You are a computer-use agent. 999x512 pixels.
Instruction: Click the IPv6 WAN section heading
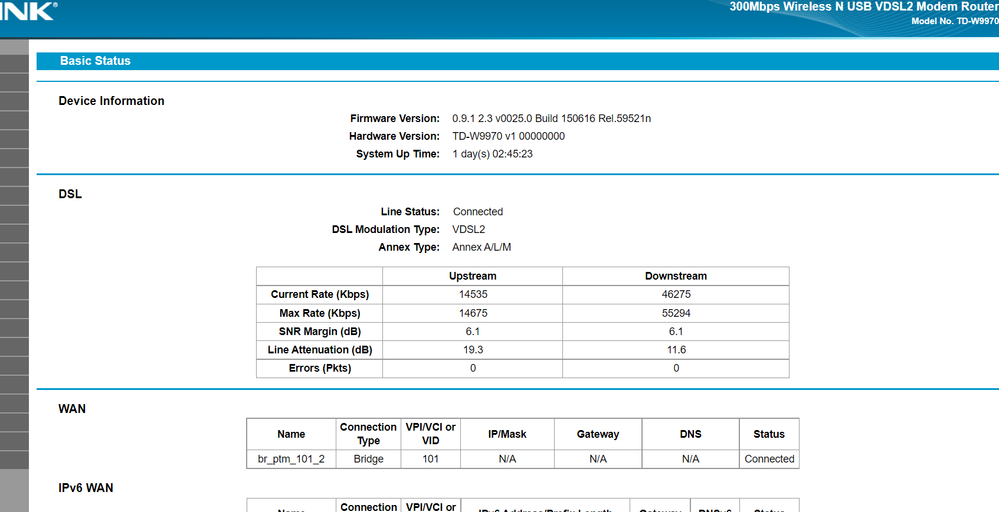[85, 488]
